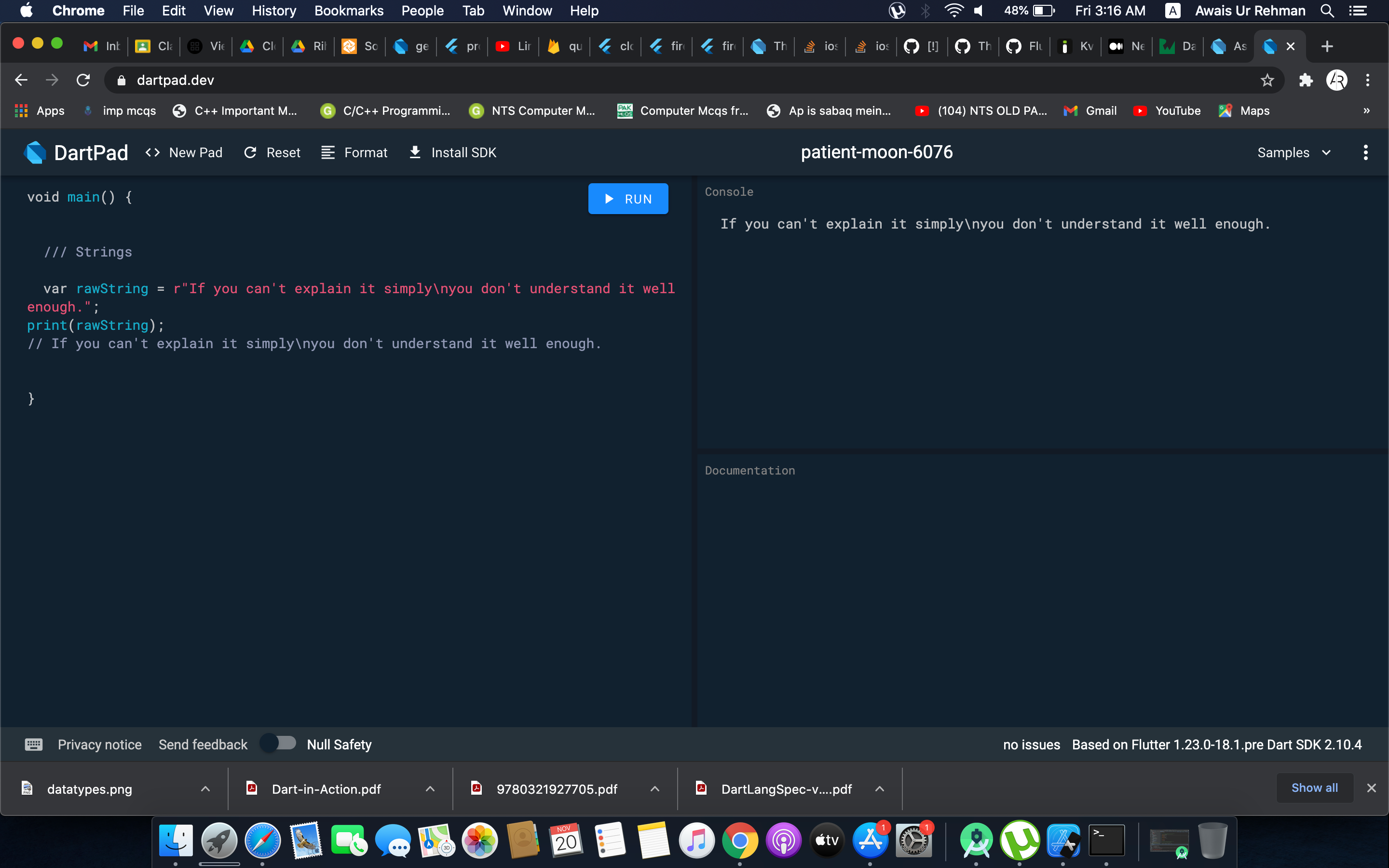
Task: Expand options for datatypes.png download
Action: (x=205, y=789)
